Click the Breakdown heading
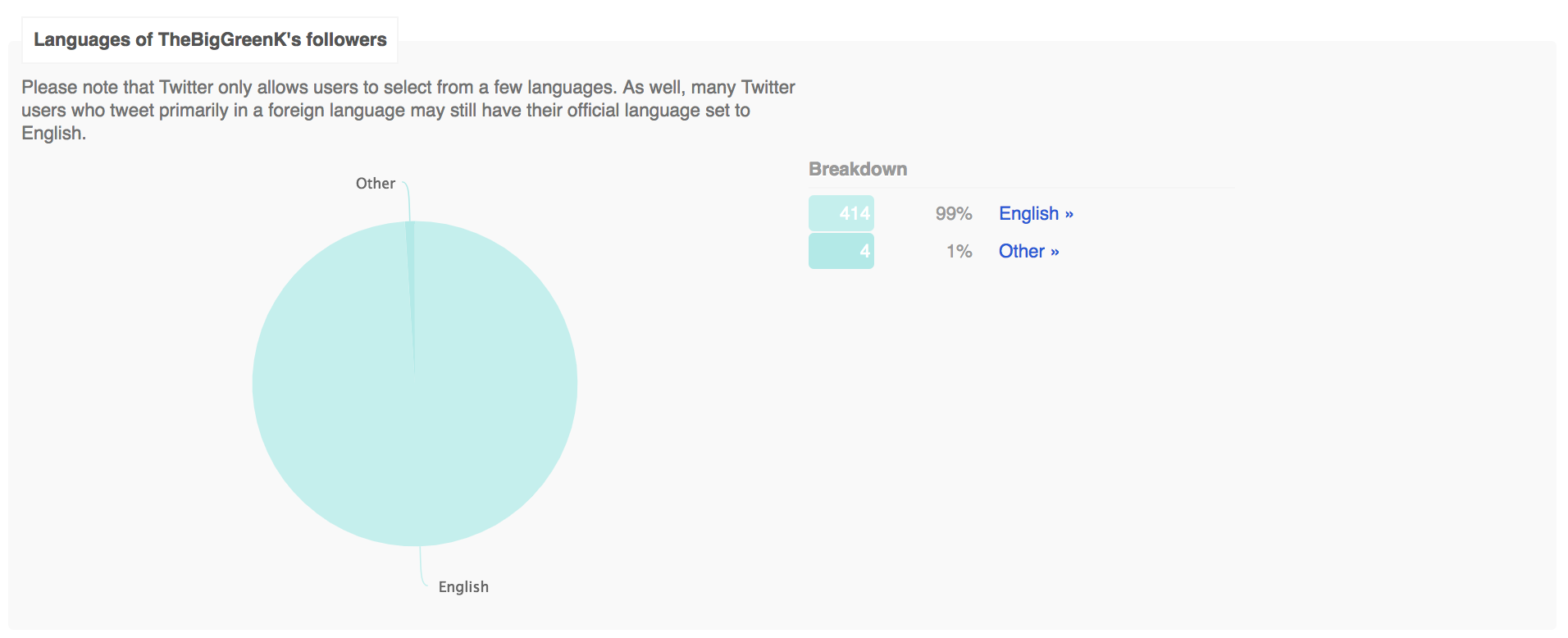This screenshot has width=1568, height=638. [x=858, y=169]
